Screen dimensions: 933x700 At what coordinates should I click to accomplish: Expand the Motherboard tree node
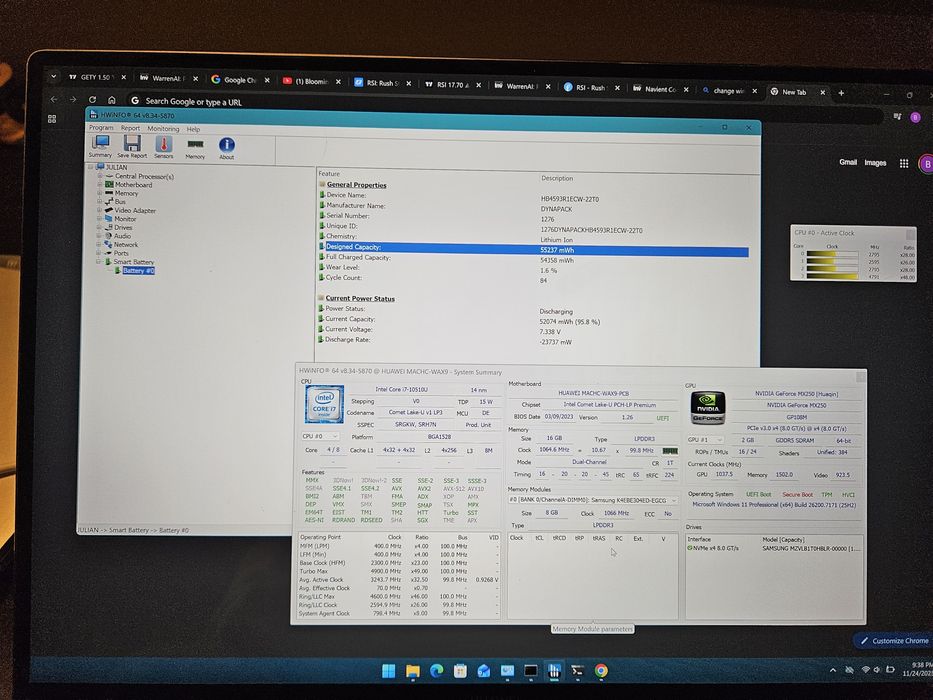coord(100,185)
